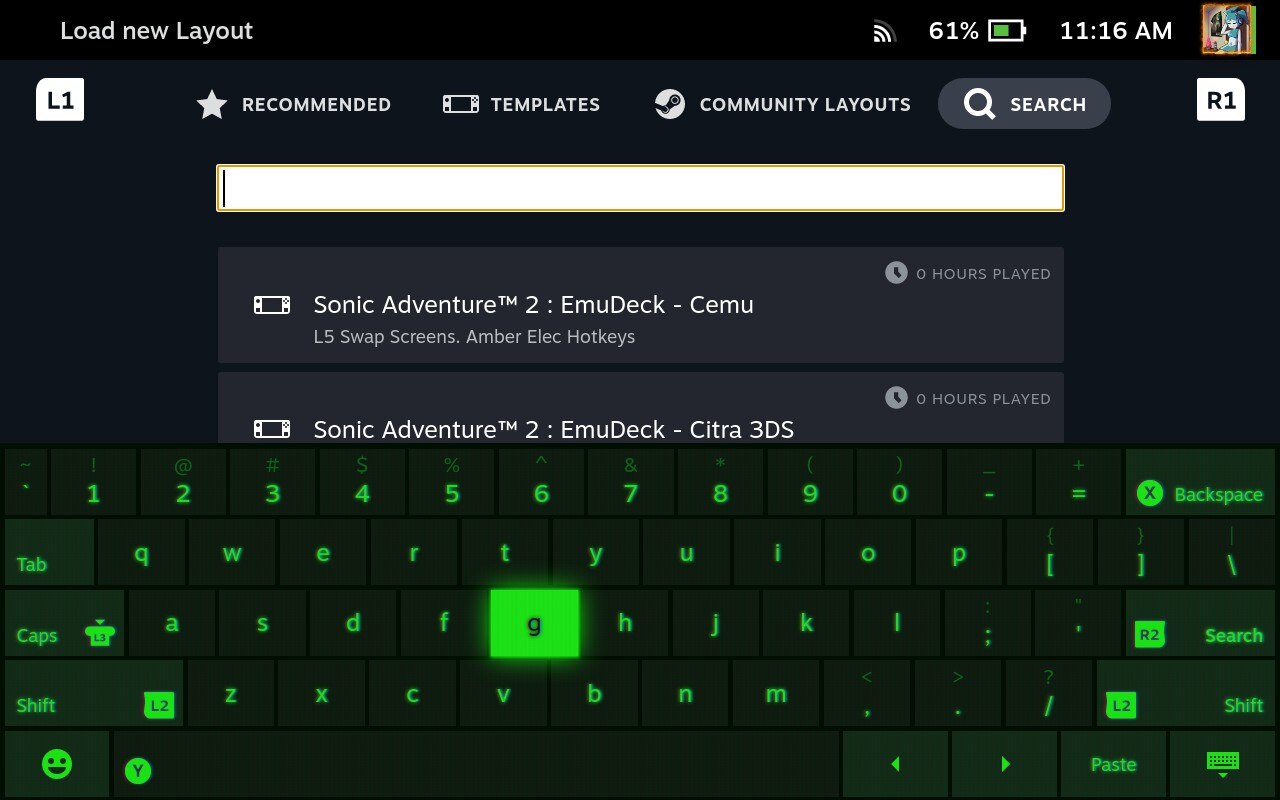
Task: Tap the number 5 key
Action: [452, 482]
